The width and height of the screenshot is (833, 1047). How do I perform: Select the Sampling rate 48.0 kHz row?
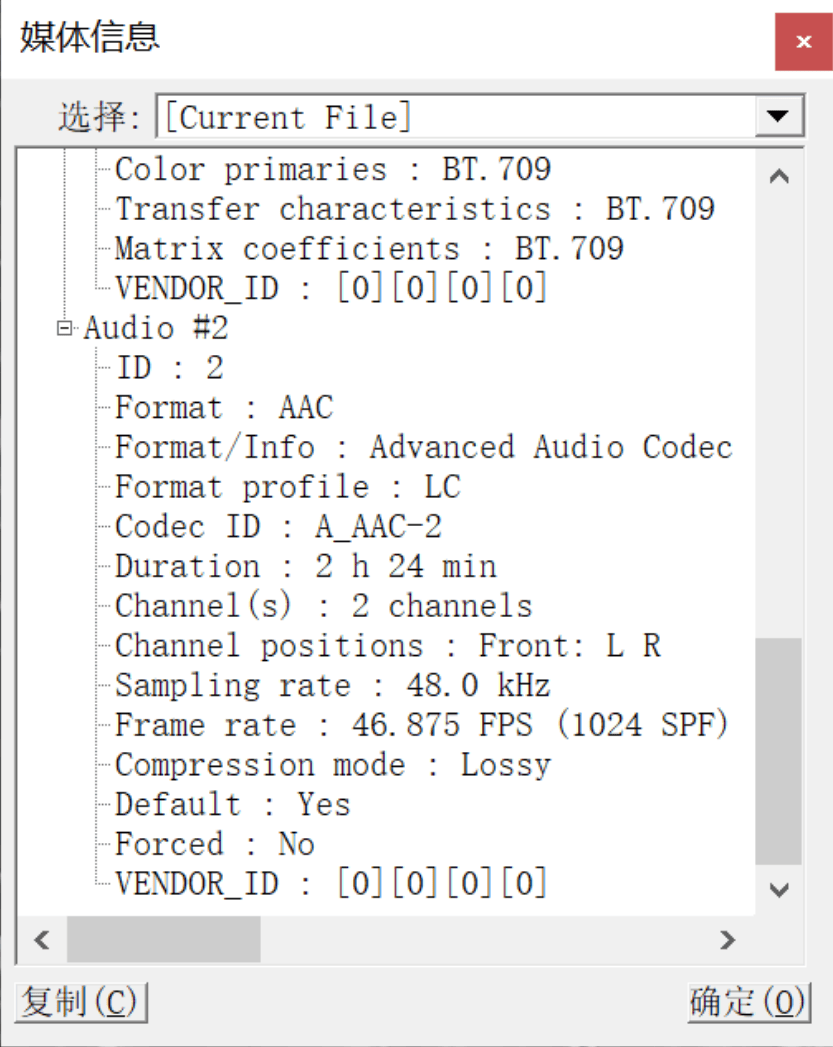[332, 686]
